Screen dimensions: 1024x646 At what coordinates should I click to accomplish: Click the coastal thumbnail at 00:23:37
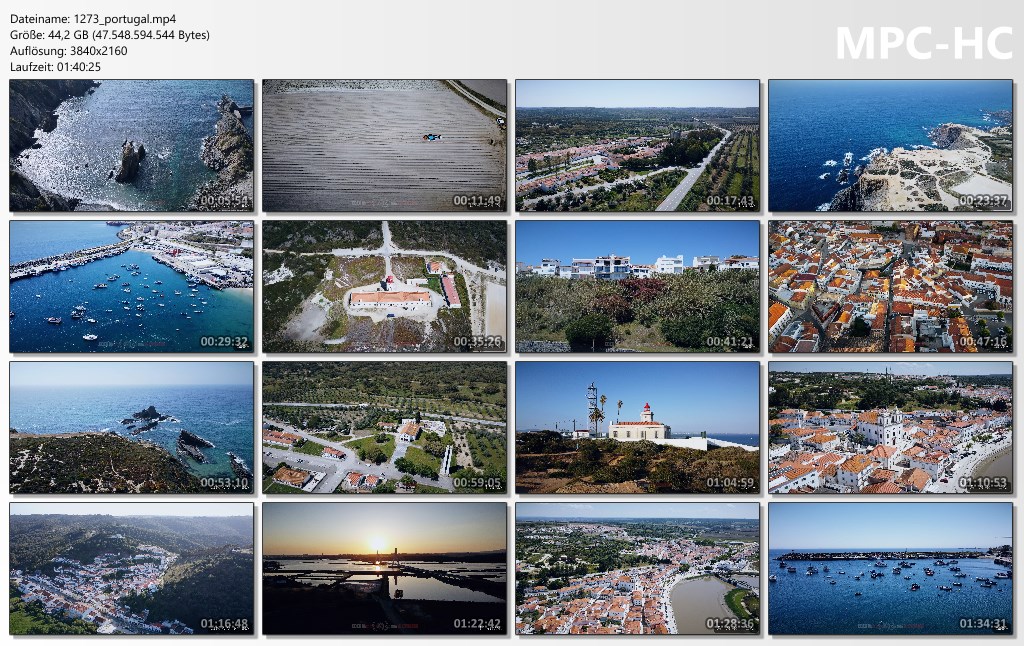coord(890,146)
